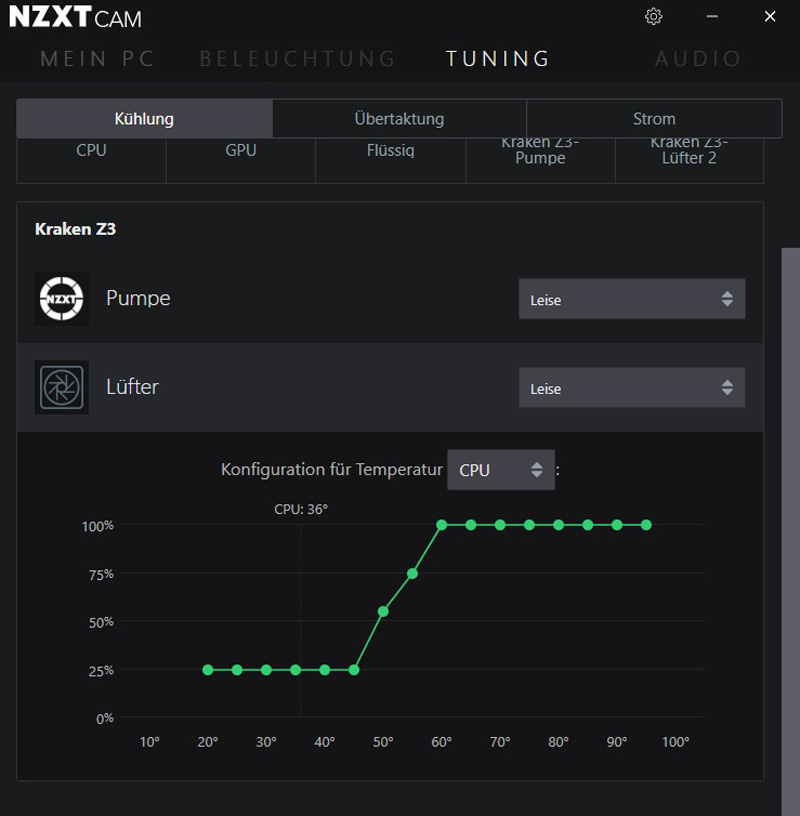This screenshot has width=800, height=816.
Task: Open settings via the gear icon
Action: tap(653, 17)
